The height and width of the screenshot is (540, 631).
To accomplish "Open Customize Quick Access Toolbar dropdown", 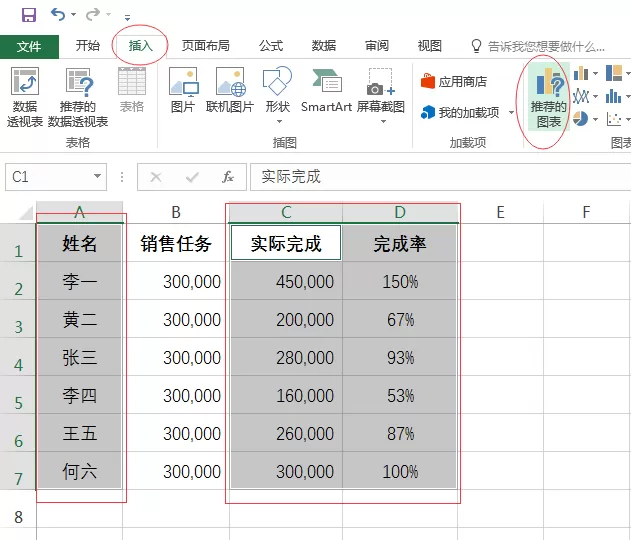I will click(127, 17).
